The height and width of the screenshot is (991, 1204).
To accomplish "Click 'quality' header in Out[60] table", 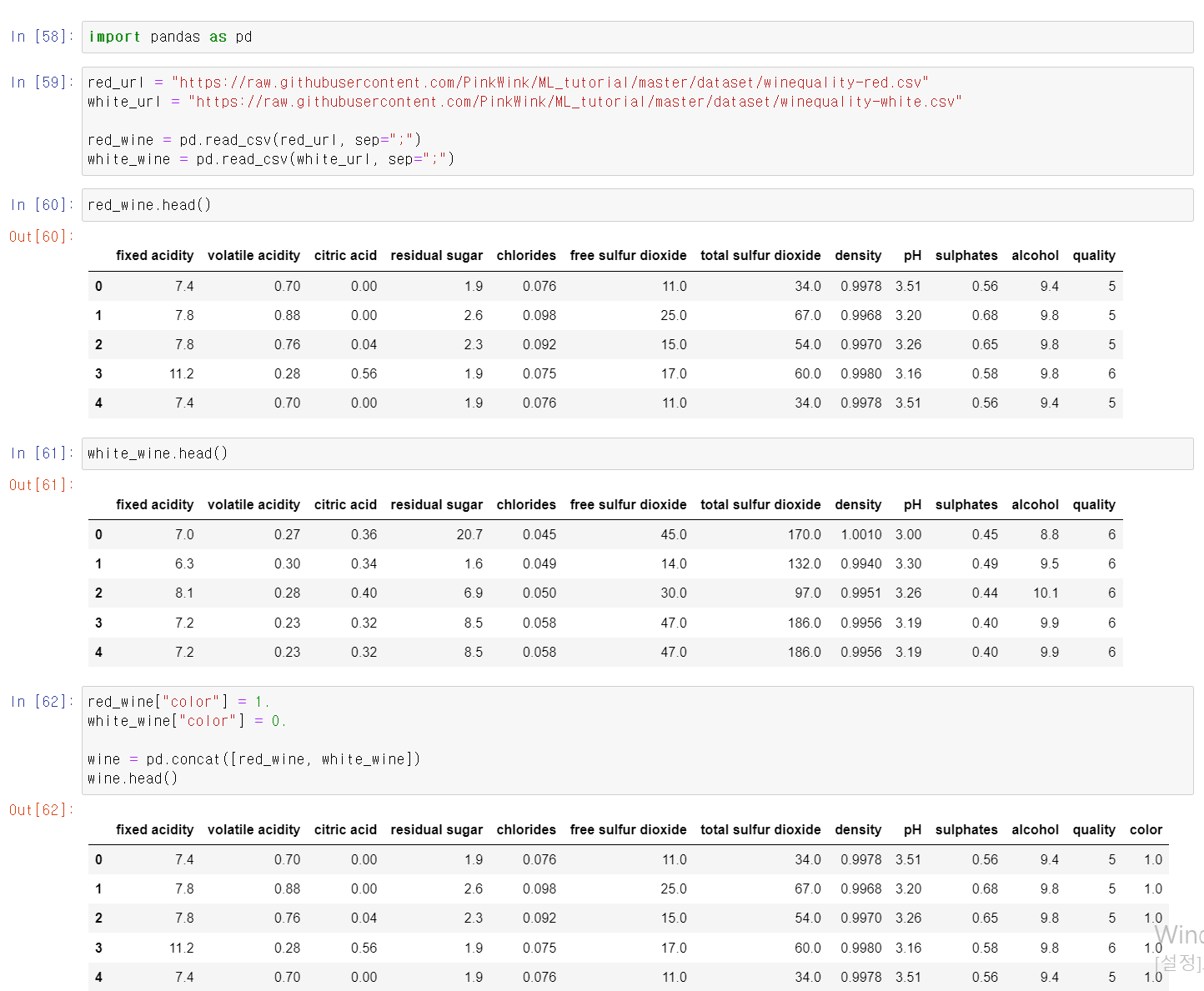I will pyautogui.click(x=1094, y=256).
